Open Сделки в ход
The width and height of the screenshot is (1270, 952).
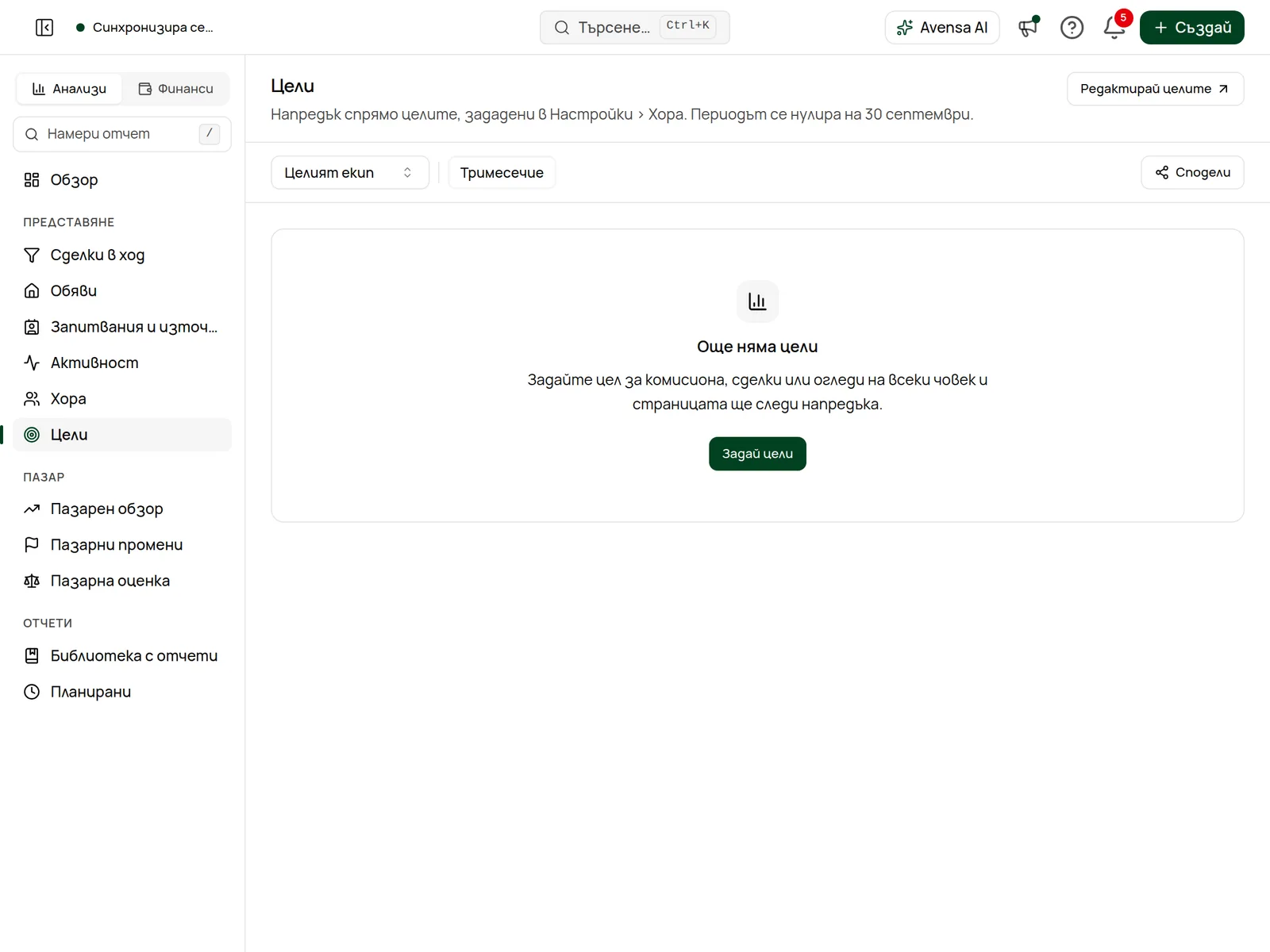tap(122, 255)
